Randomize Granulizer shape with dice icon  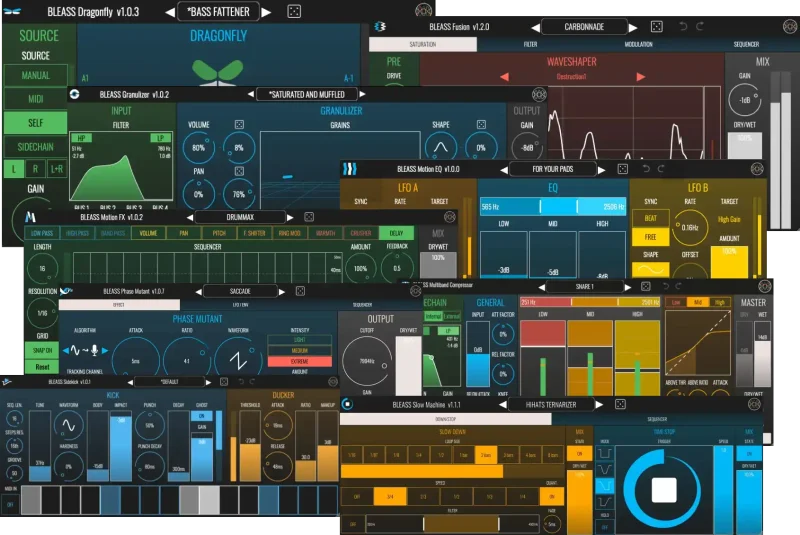481,124
